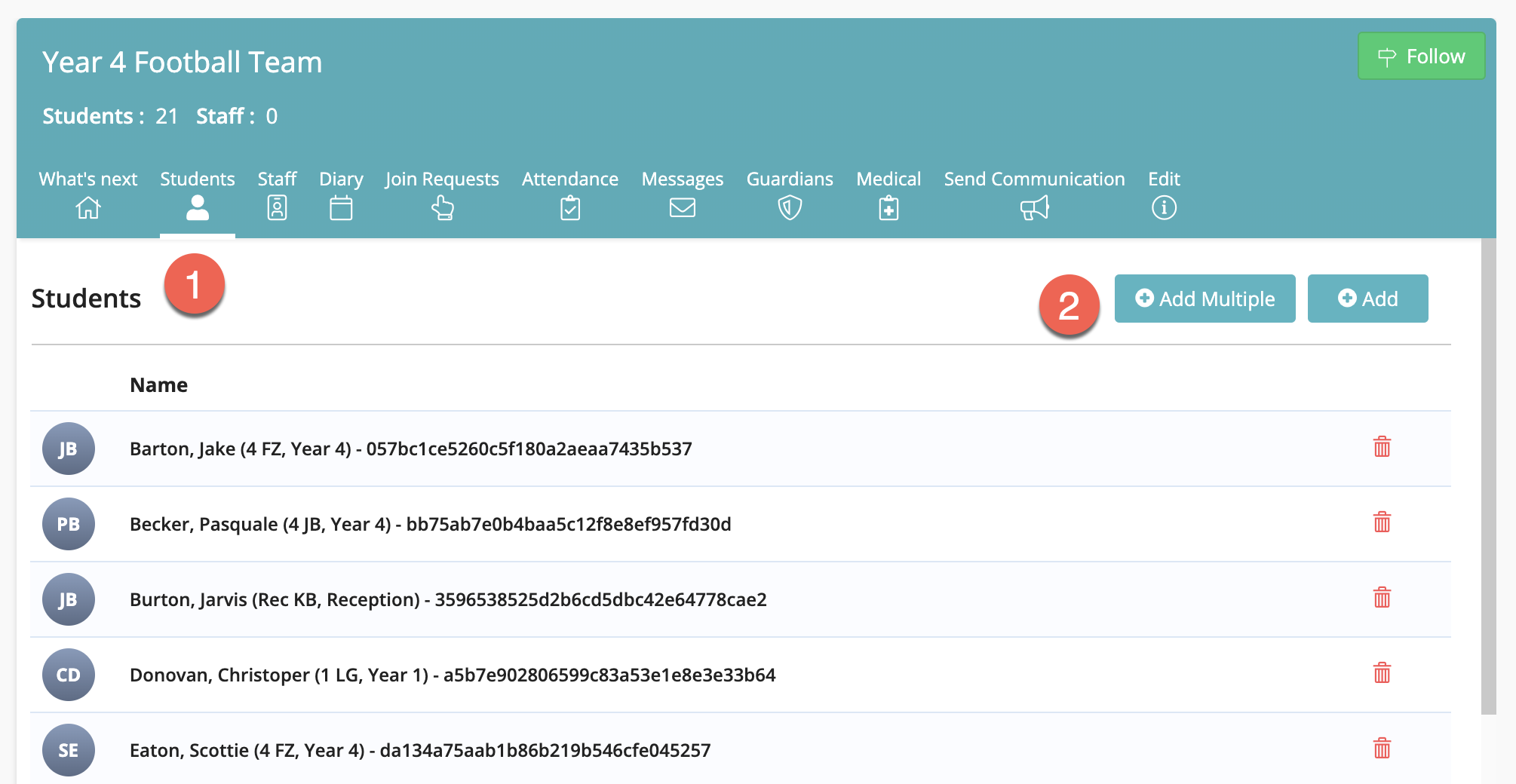Click the Name column header
The height and width of the screenshot is (784, 1516).
tap(158, 384)
